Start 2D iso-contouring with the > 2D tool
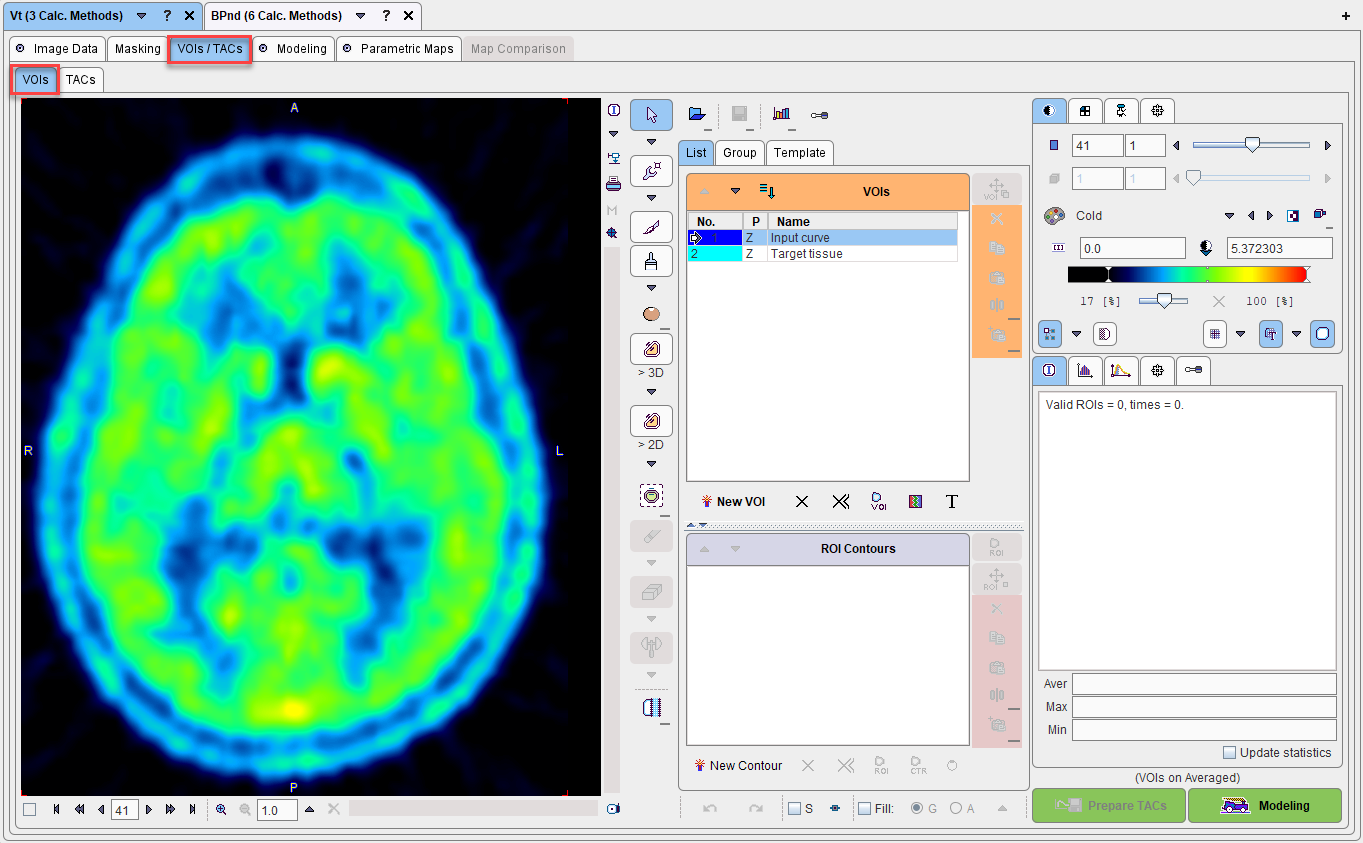This screenshot has width=1363, height=843. 651,421
